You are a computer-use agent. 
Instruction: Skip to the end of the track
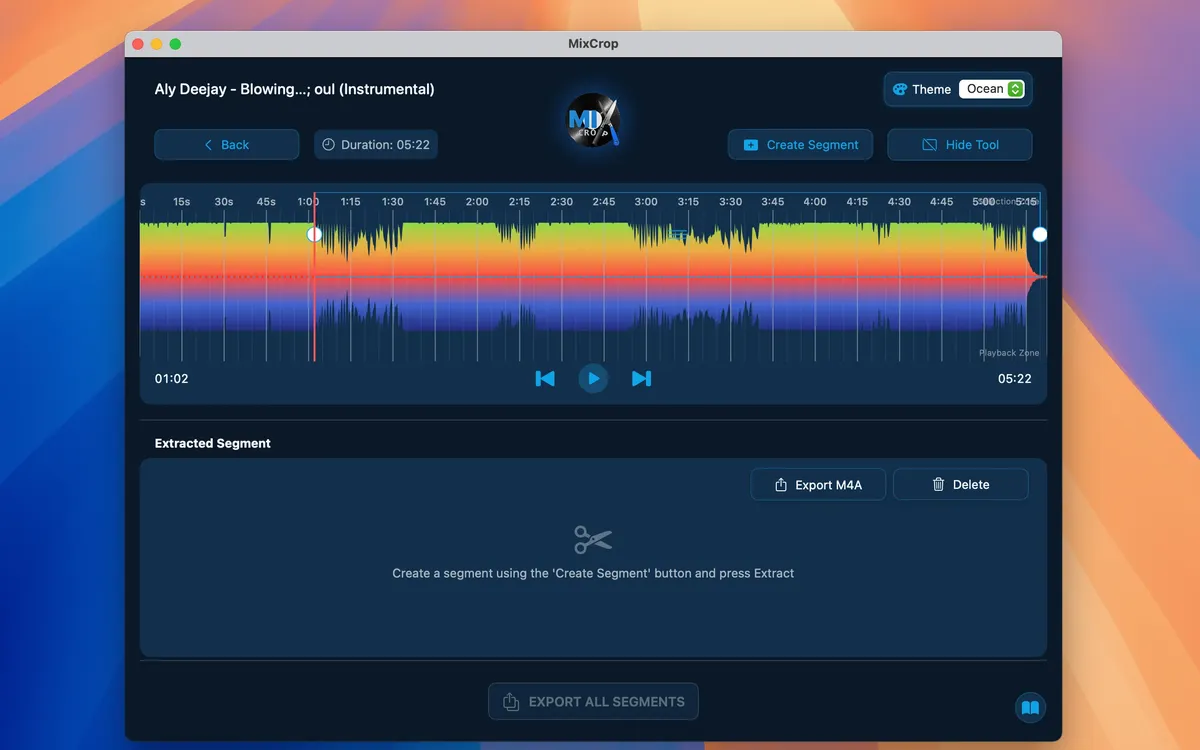pyautogui.click(x=641, y=378)
